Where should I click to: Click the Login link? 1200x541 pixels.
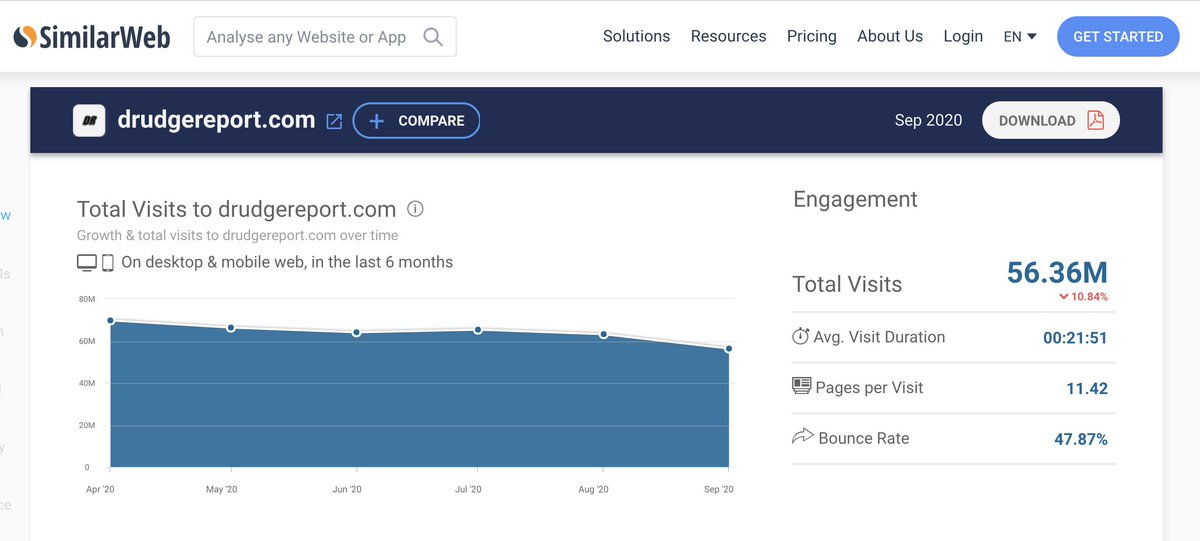pyautogui.click(x=962, y=36)
